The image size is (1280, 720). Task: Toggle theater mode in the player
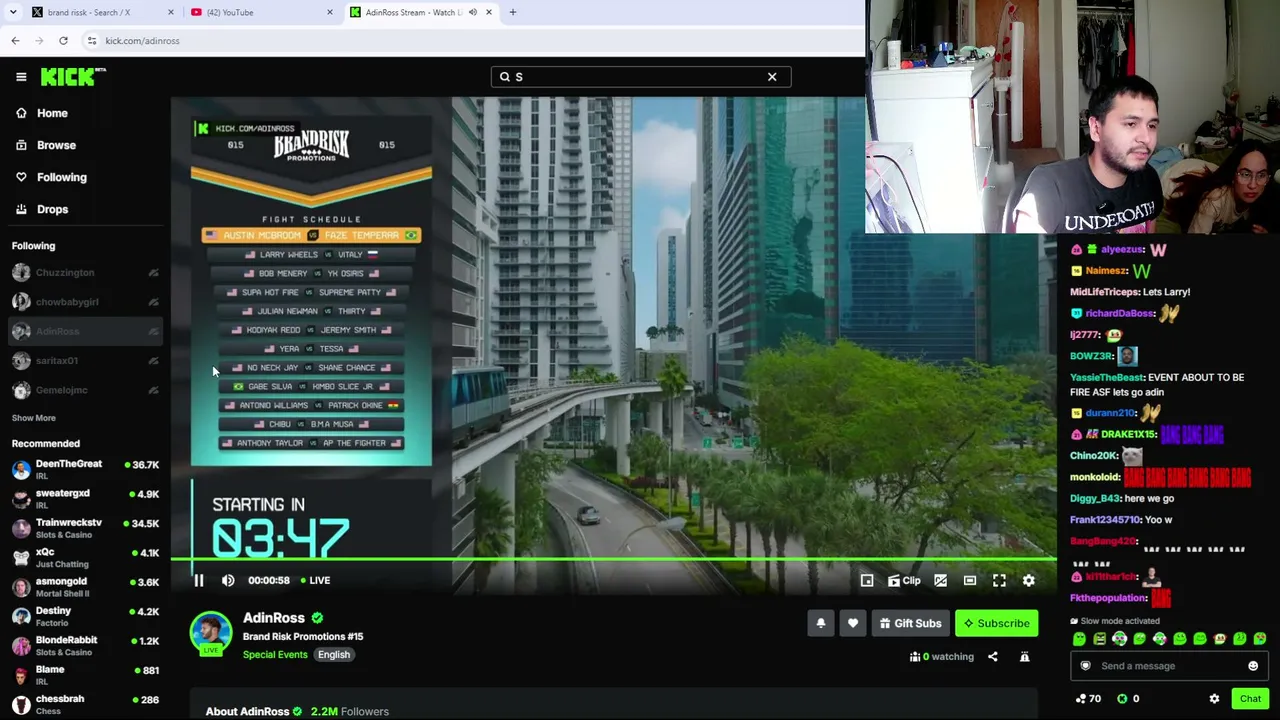tap(969, 580)
